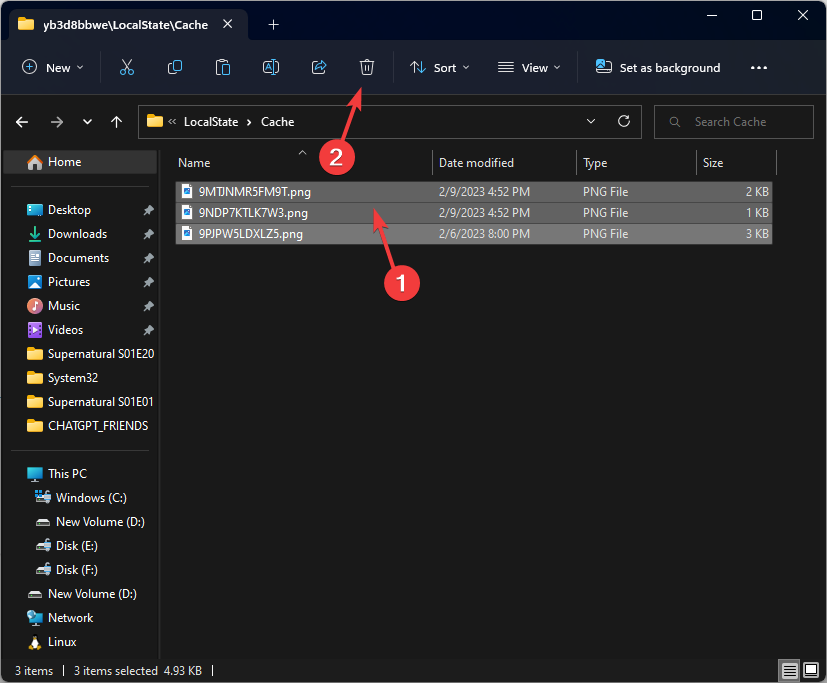Select Downloads in the navigation pane

point(77,234)
